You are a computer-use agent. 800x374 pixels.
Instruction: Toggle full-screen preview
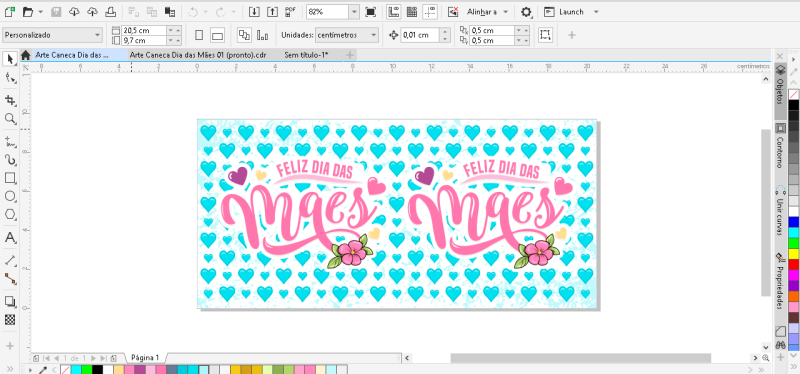click(371, 12)
